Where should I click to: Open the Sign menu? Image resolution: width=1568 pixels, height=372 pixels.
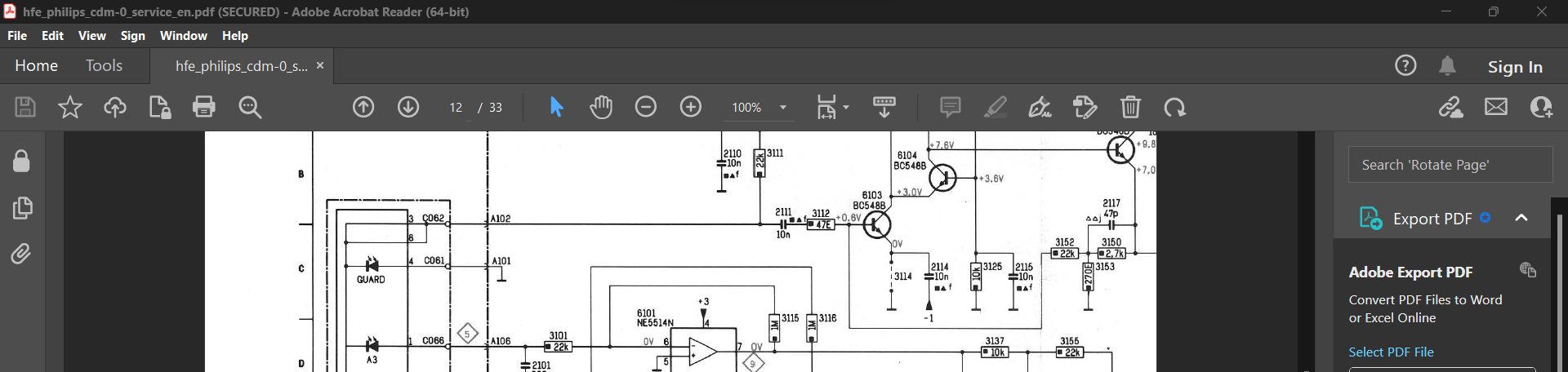(133, 36)
